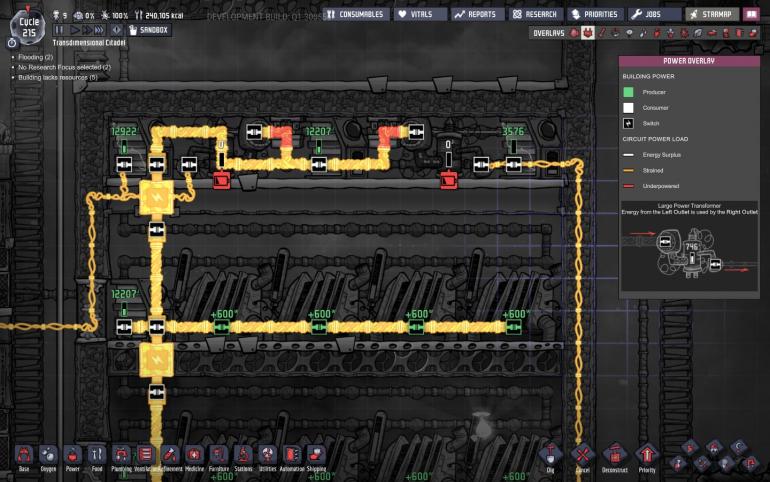
Task: Toggle Sandbox mode button
Action: pyautogui.click(x=149, y=30)
